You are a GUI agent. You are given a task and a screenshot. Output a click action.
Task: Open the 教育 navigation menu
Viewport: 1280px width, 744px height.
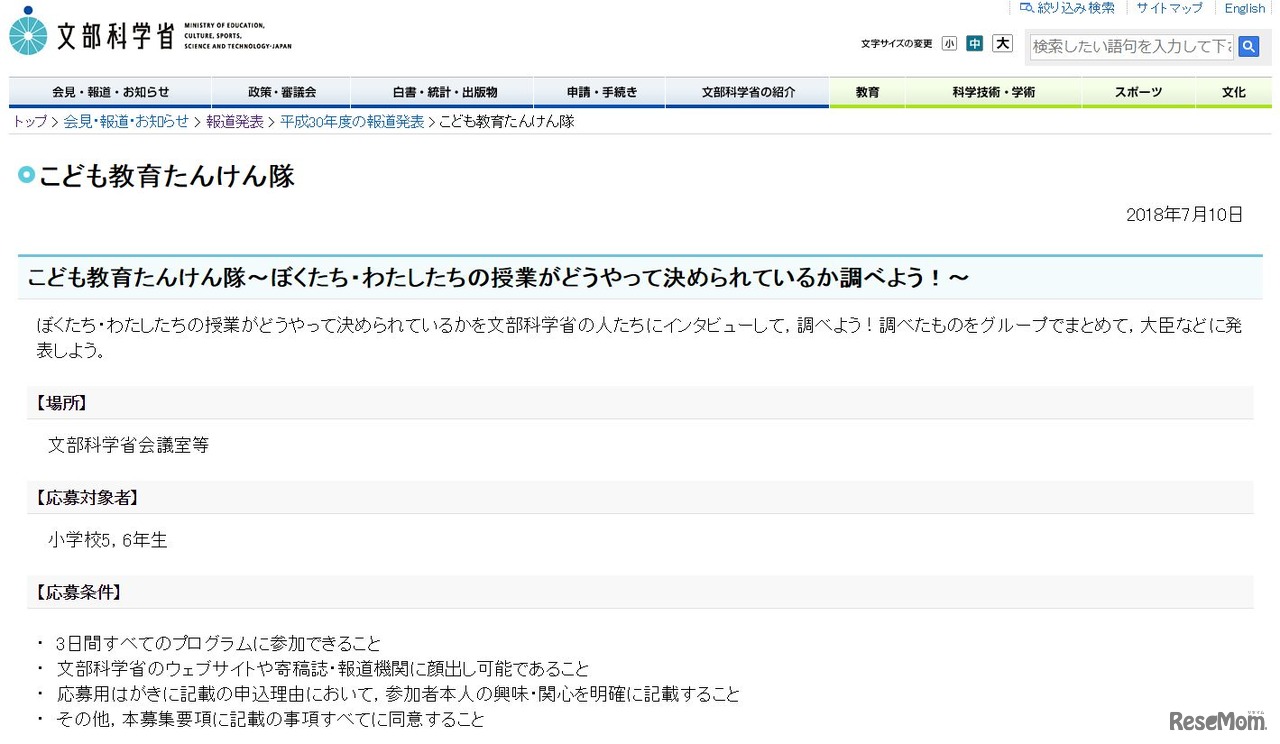tap(866, 91)
